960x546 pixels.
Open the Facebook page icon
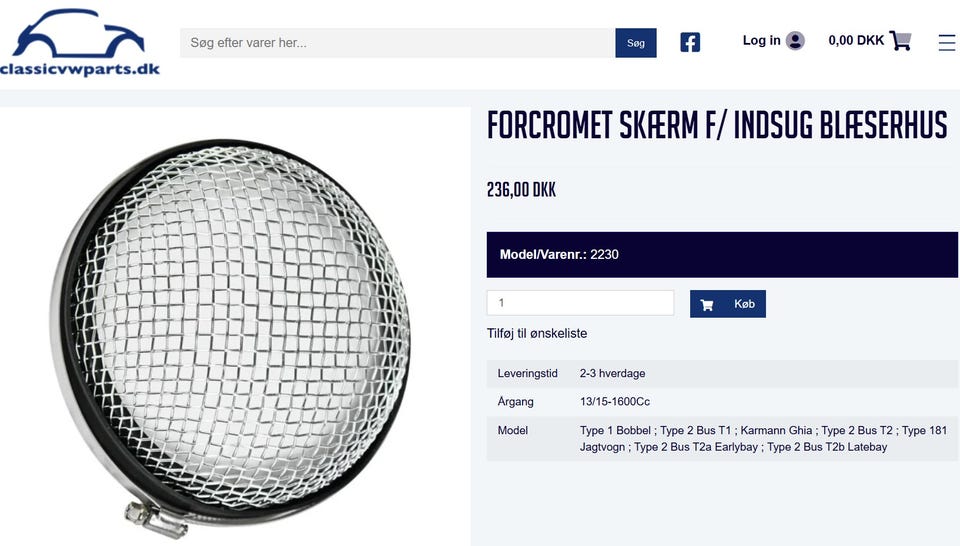click(x=690, y=42)
